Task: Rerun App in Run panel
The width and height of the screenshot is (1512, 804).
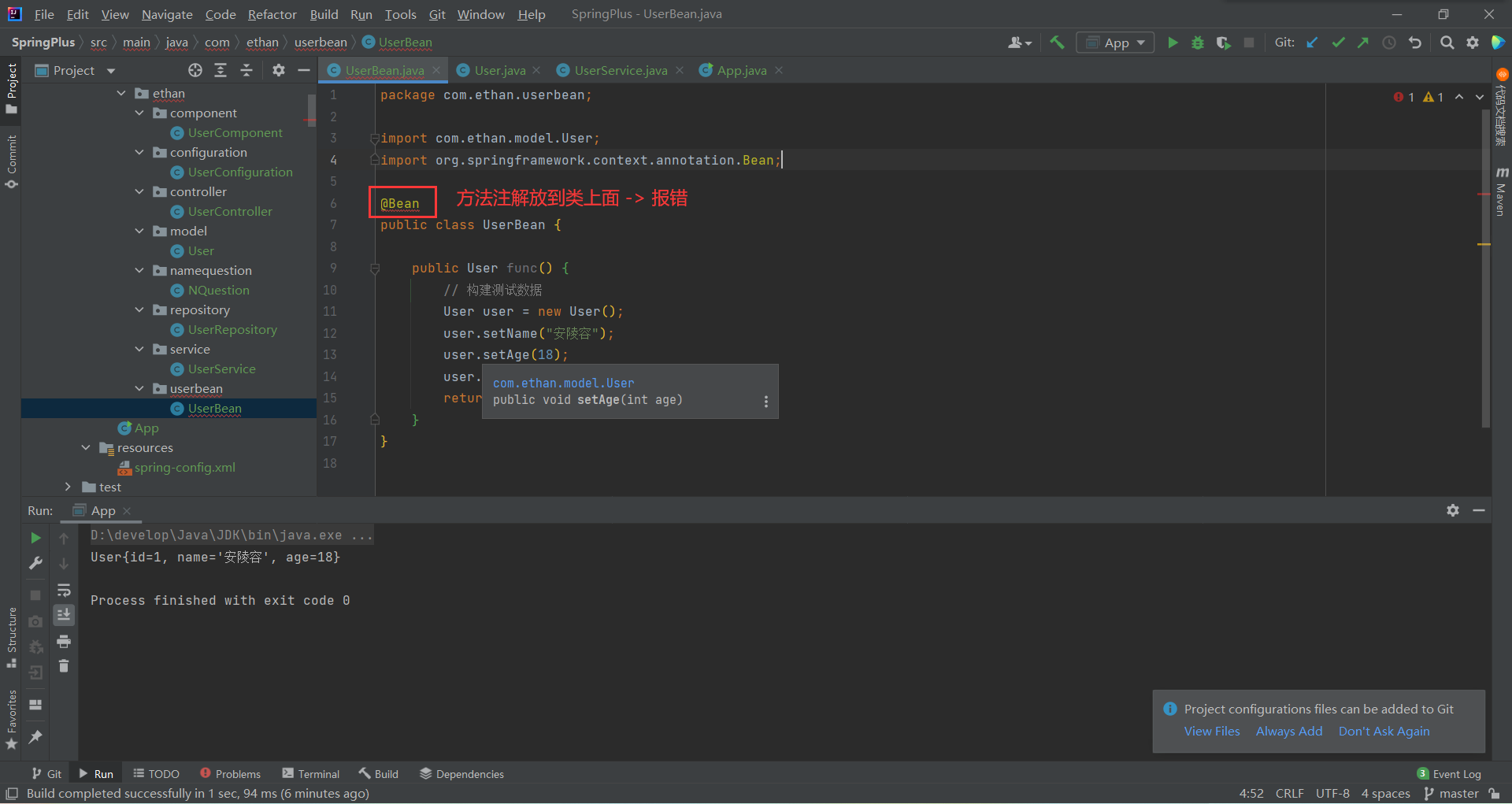Action: point(35,538)
